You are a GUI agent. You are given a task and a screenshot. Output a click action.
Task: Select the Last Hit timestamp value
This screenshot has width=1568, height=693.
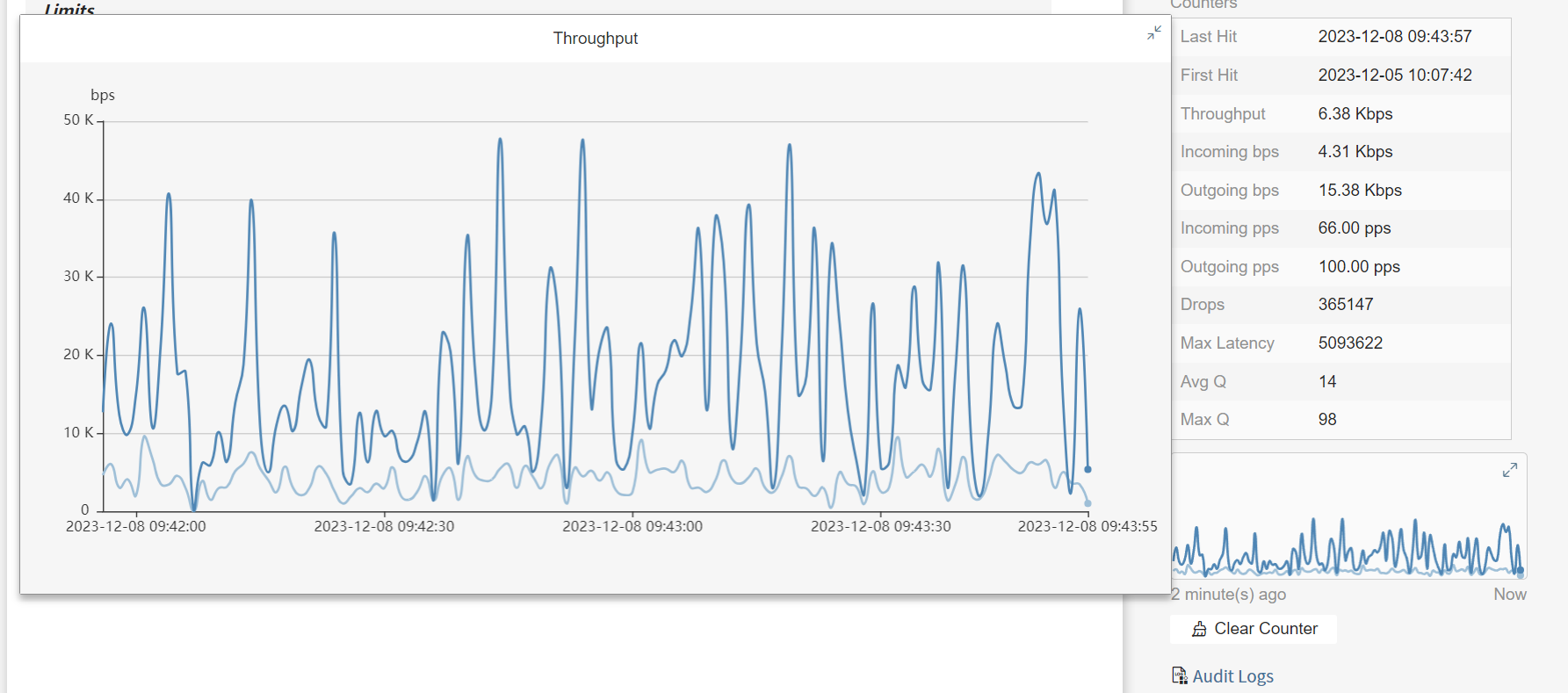1394,37
